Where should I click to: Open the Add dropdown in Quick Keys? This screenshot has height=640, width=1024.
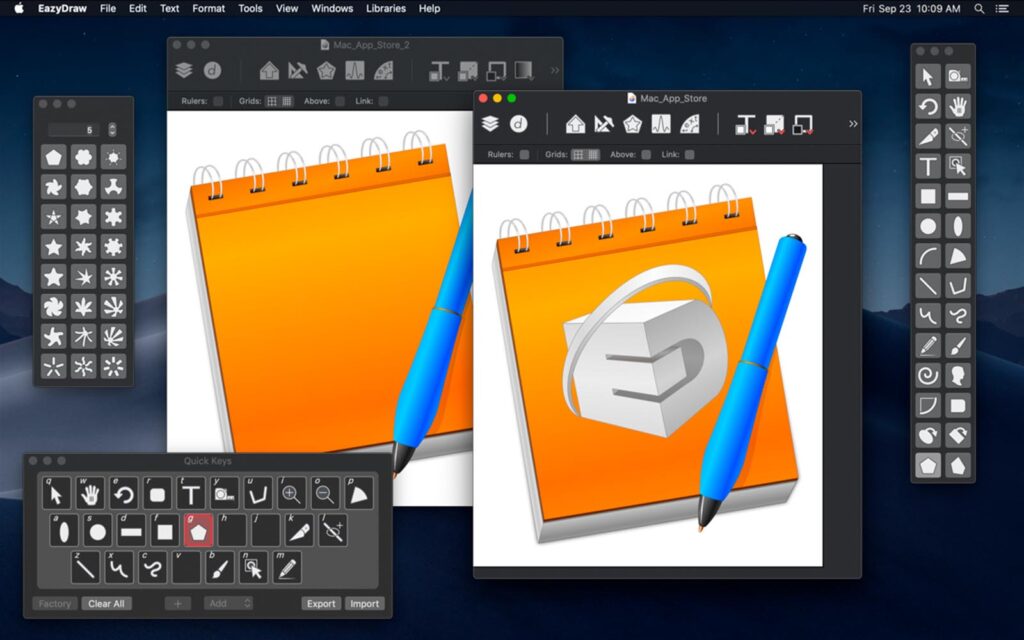pyautogui.click(x=229, y=603)
